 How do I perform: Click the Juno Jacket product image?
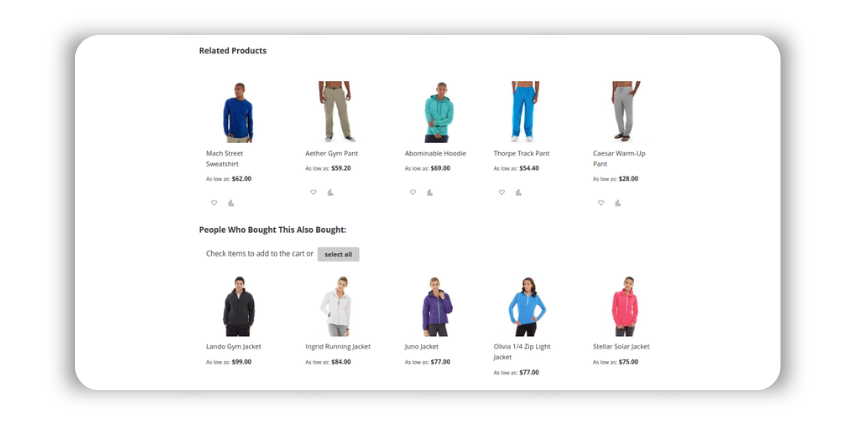(x=437, y=306)
